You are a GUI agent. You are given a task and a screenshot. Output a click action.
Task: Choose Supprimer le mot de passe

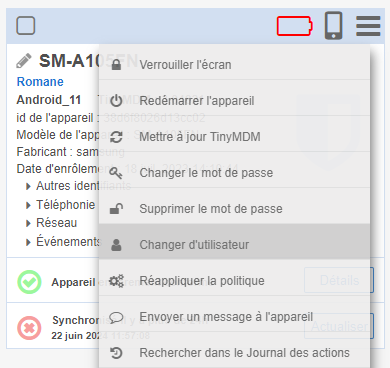(234, 209)
